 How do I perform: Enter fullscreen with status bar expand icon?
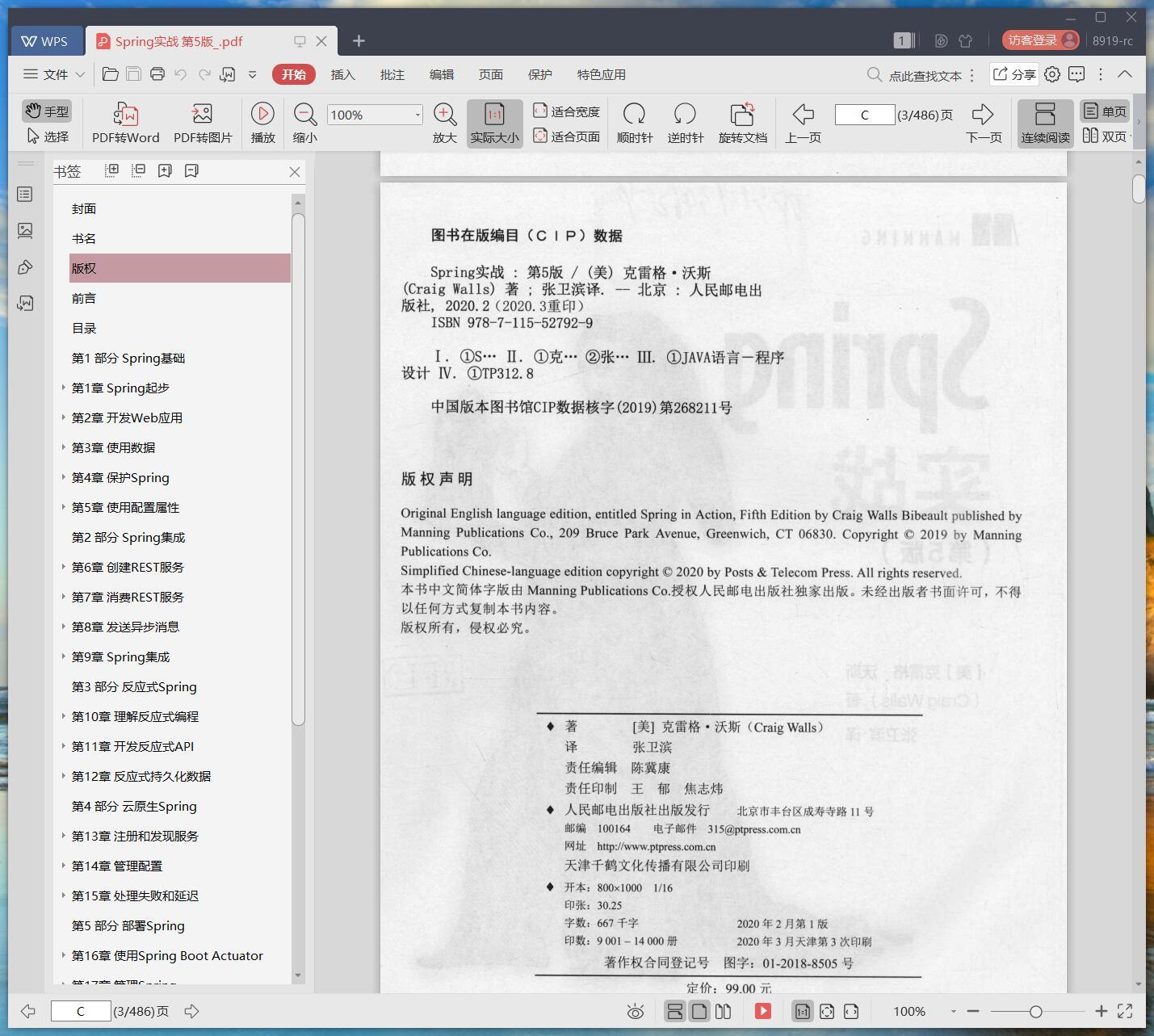1125,1011
